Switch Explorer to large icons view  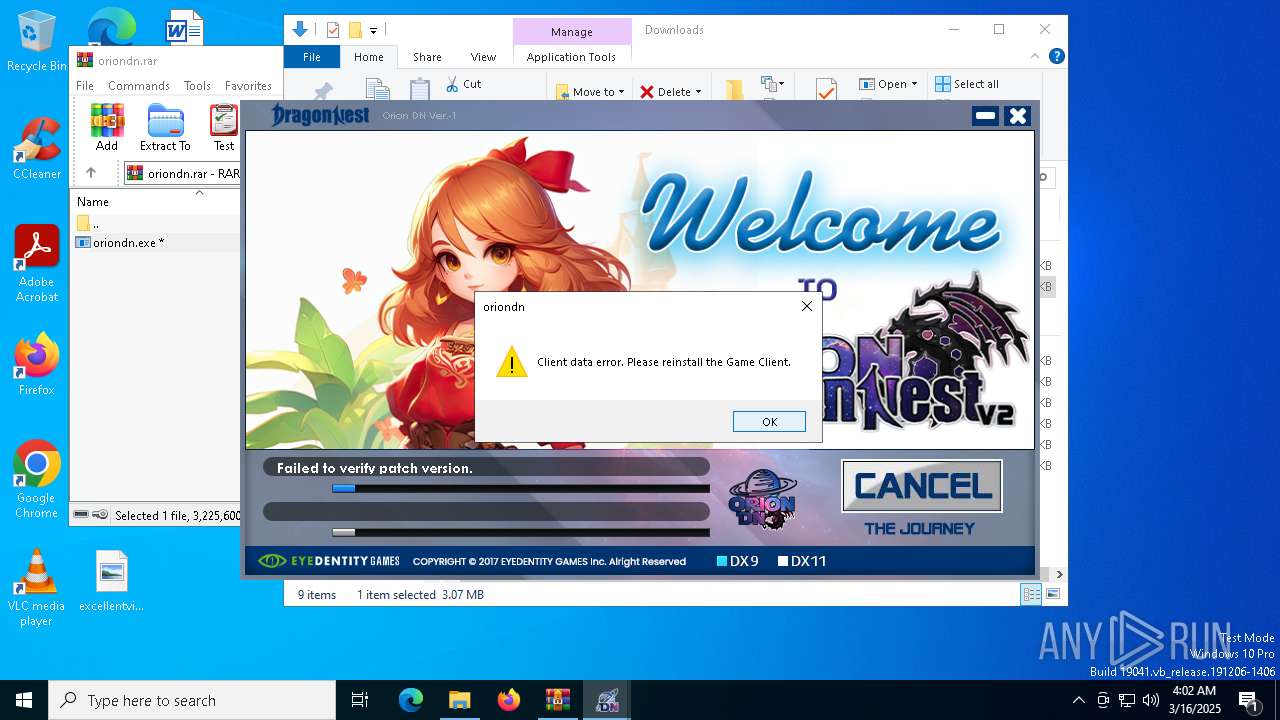click(1052, 595)
